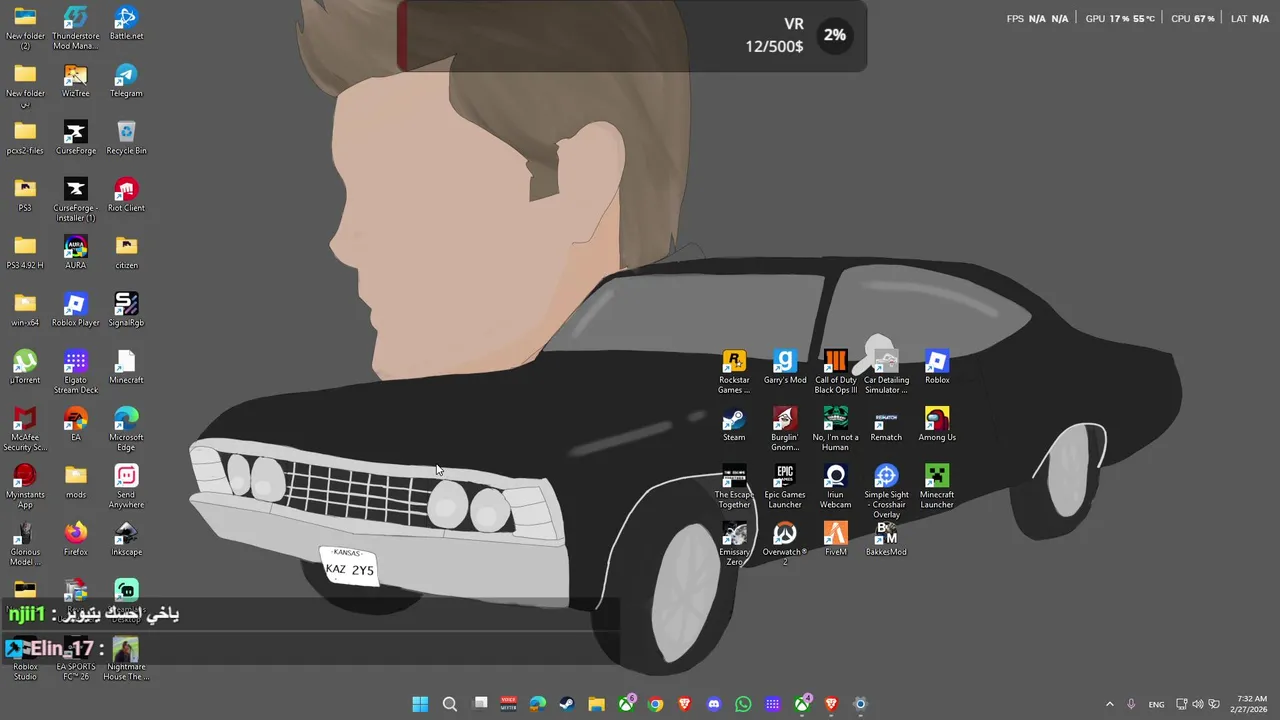The image size is (1280, 720).
Task: Expand the hidden system tray icons chevron
Action: 1109,704
